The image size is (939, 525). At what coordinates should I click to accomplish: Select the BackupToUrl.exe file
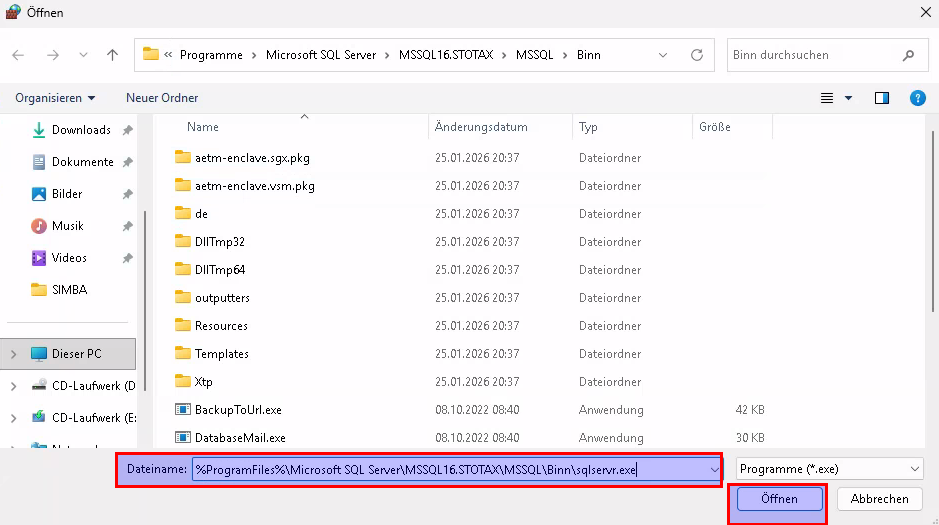[238, 410]
